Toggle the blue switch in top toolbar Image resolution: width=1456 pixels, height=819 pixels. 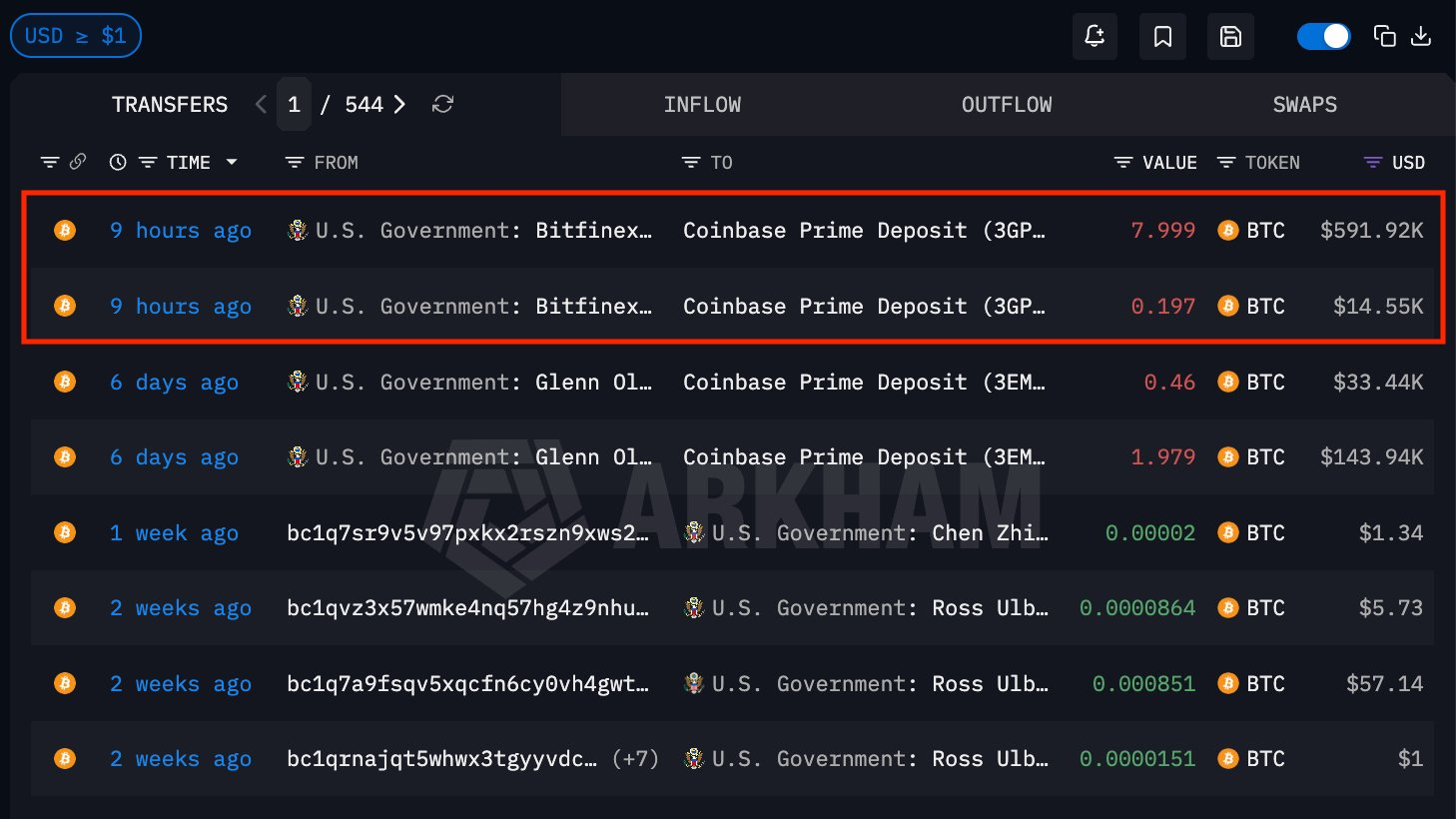tap(1324, 36)
